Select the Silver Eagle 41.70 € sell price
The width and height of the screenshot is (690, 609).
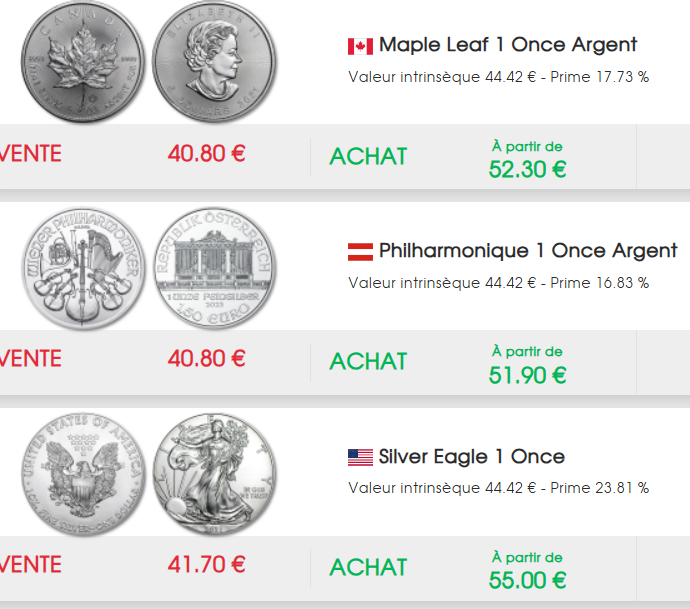coord(207,565)
